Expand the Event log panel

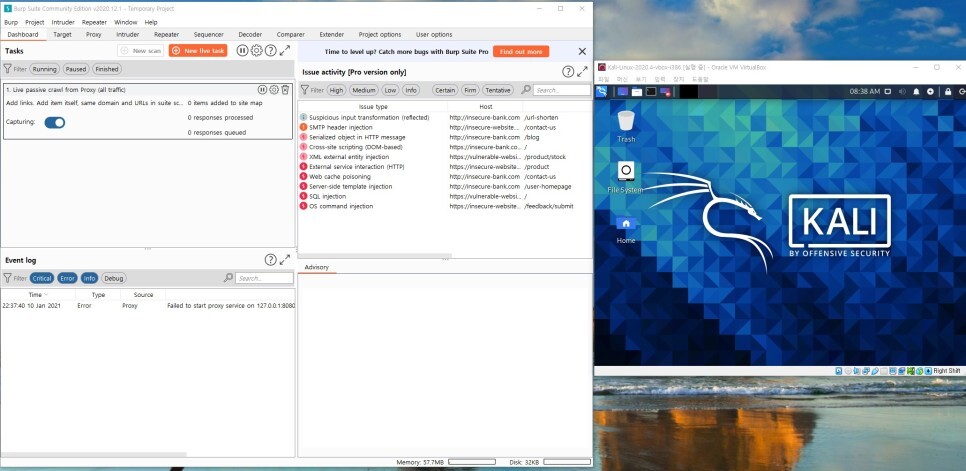click(285, 260)
